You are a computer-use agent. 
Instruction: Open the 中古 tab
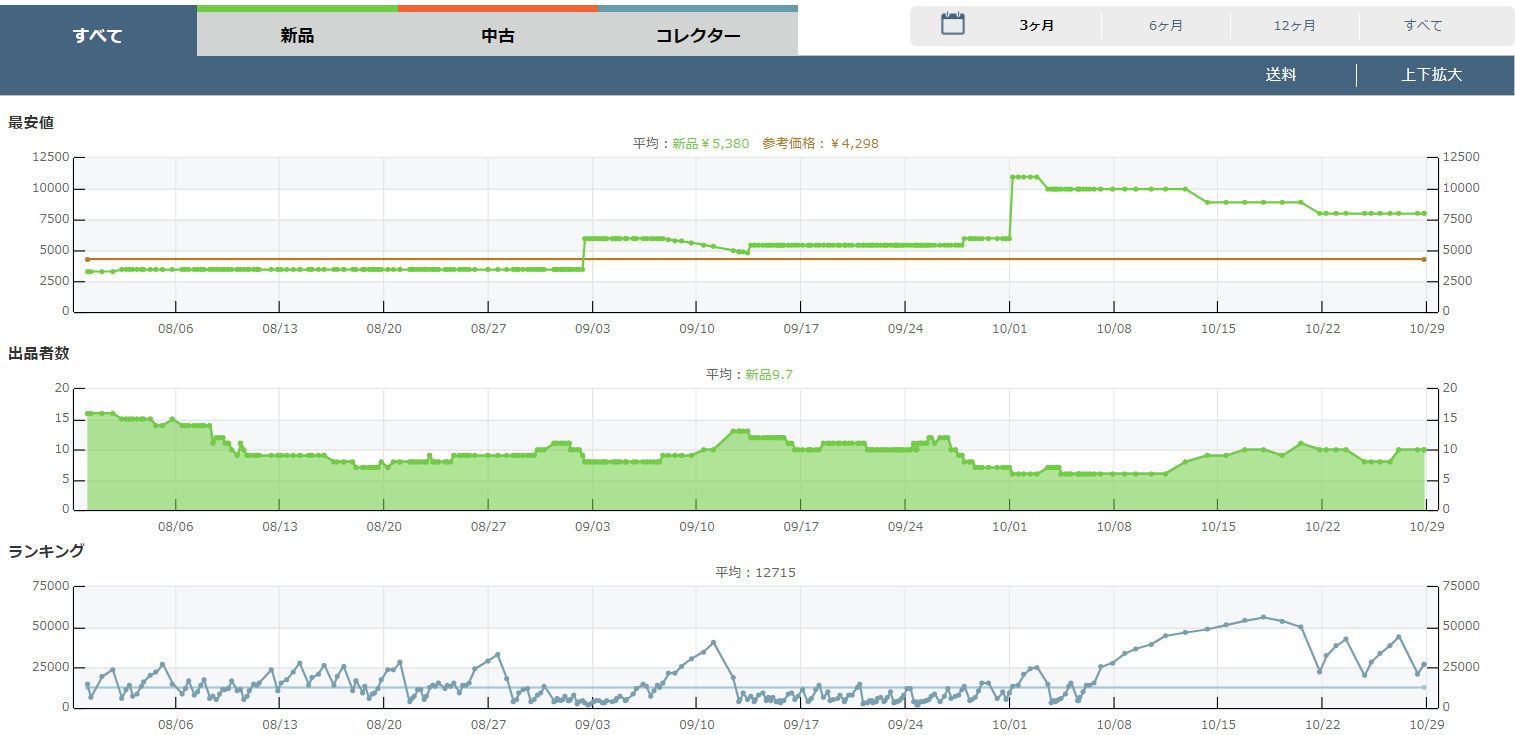point(497,36)
